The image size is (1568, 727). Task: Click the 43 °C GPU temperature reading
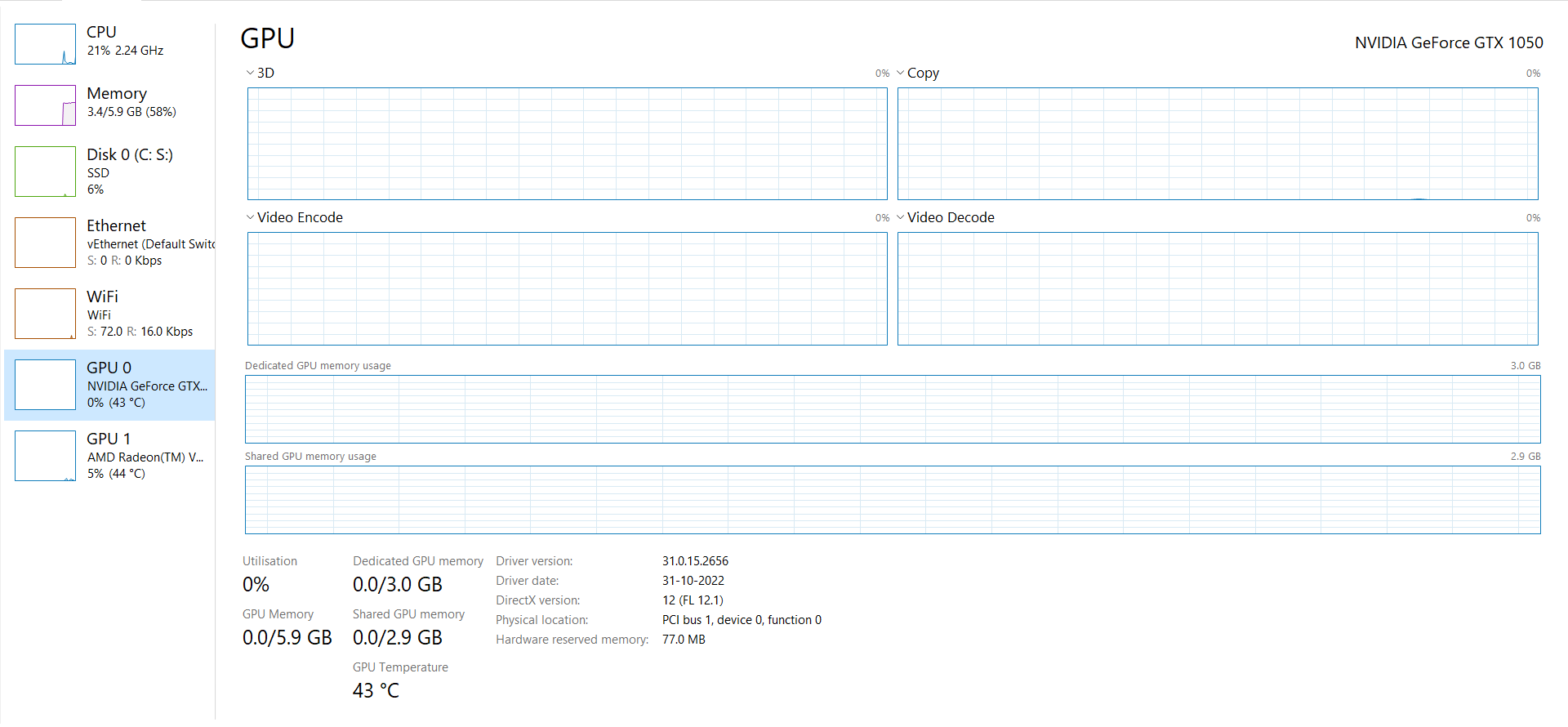coord(376,691)
